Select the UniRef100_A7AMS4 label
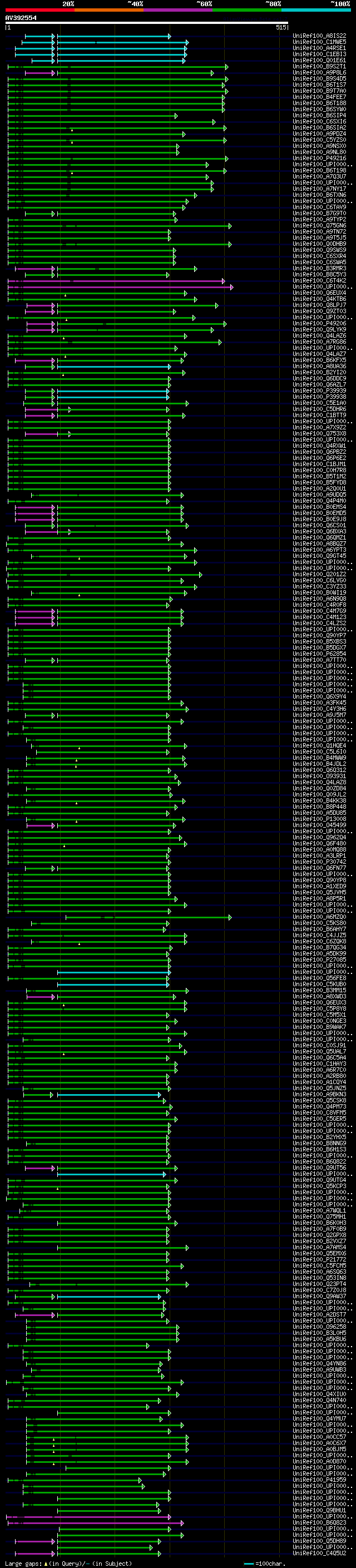This screenshot has width=356, height=1568. 319,1248
